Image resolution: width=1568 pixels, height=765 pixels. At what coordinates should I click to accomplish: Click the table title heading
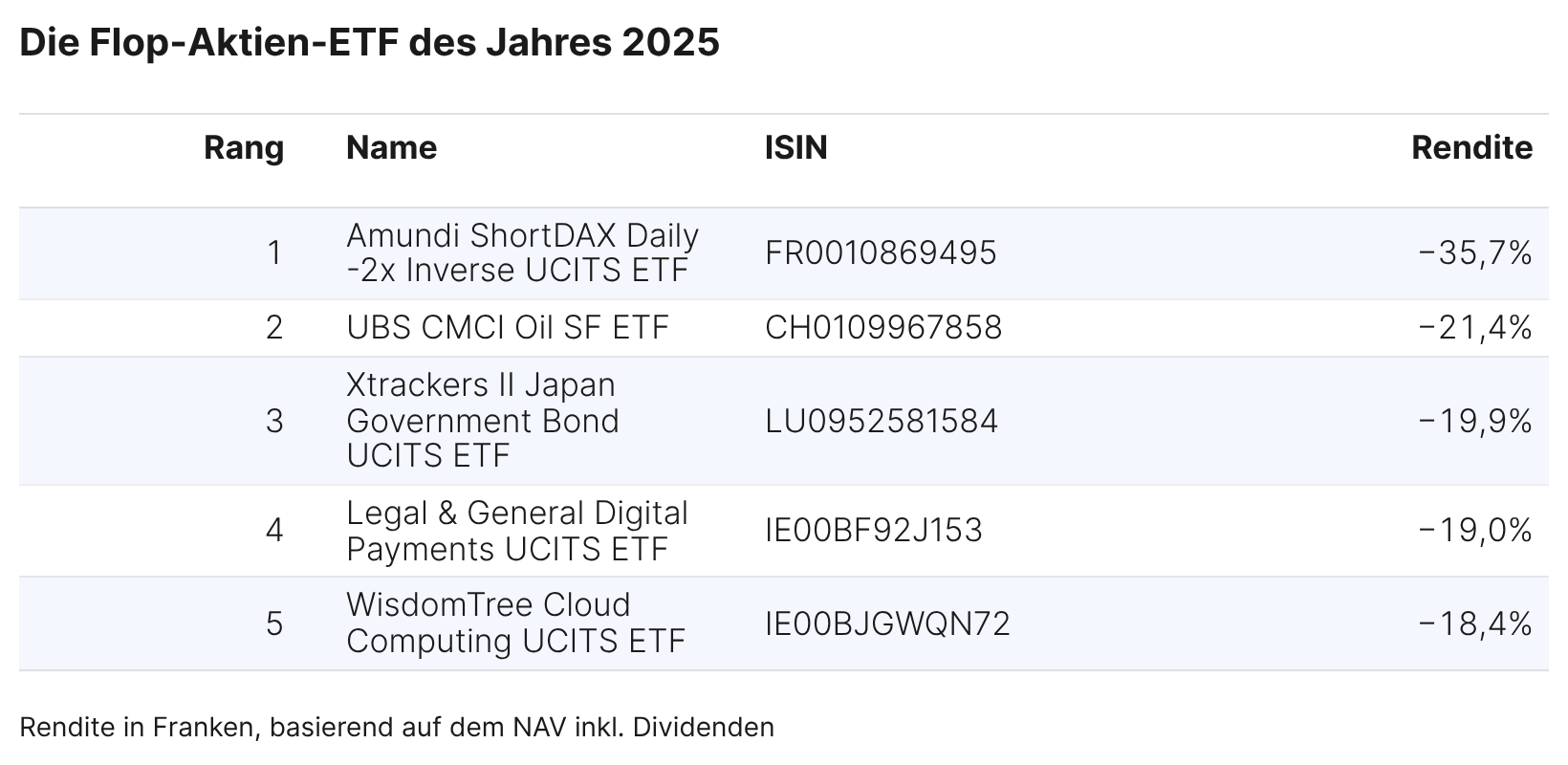pyautogui.click(x=369, y=43)
